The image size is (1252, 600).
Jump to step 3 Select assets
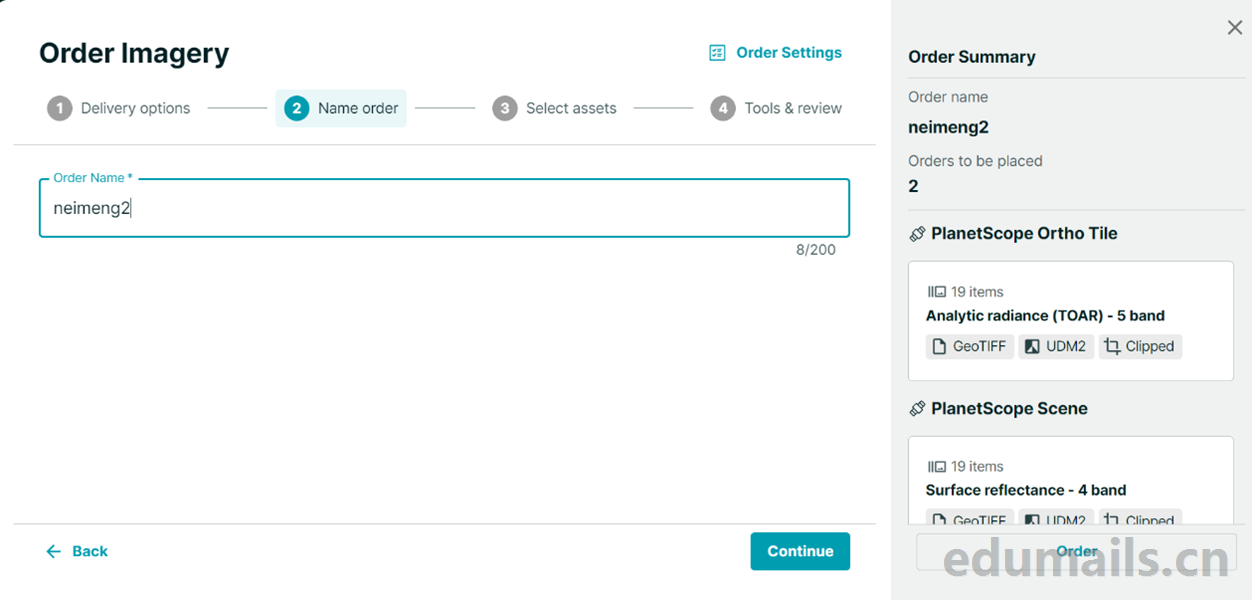pos(554,108)
